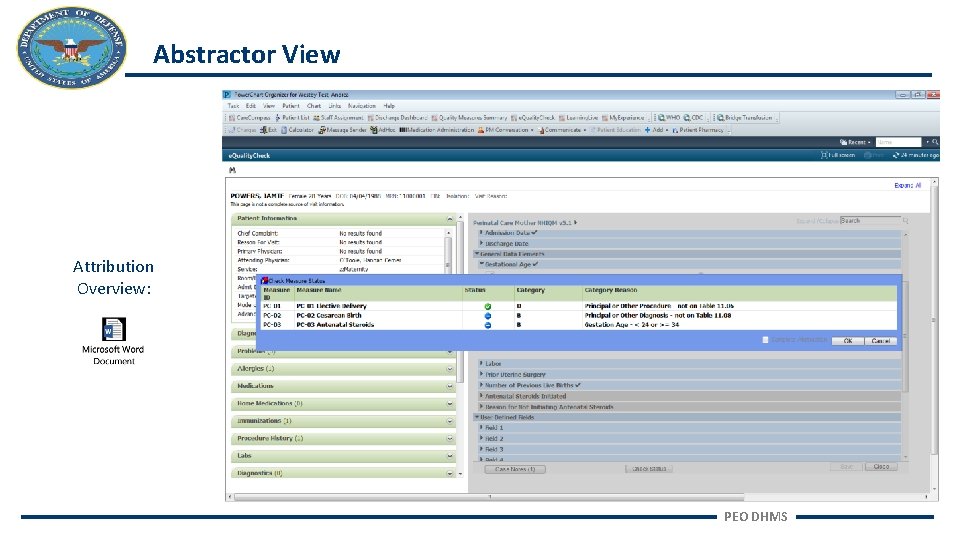Open the embedded Microsoft Word Document icon

(114, 329)
